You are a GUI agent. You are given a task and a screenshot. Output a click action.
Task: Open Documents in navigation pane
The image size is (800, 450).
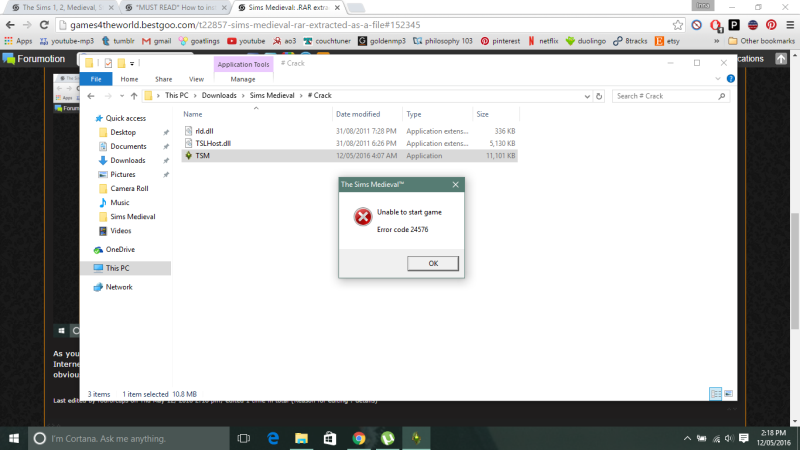tap(128, 146)
